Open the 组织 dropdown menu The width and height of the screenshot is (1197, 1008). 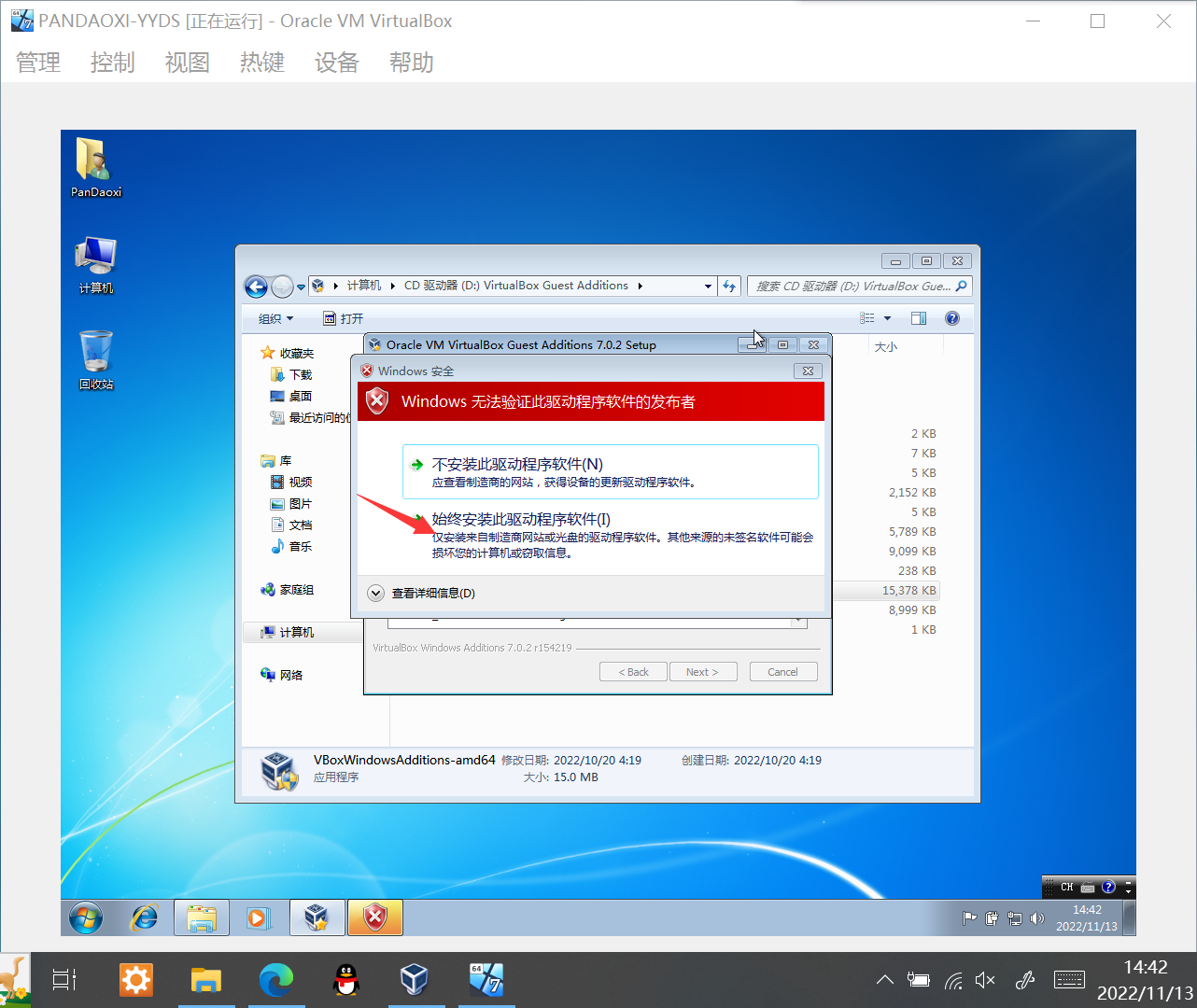pyautogui.click(x=275, y=318)
